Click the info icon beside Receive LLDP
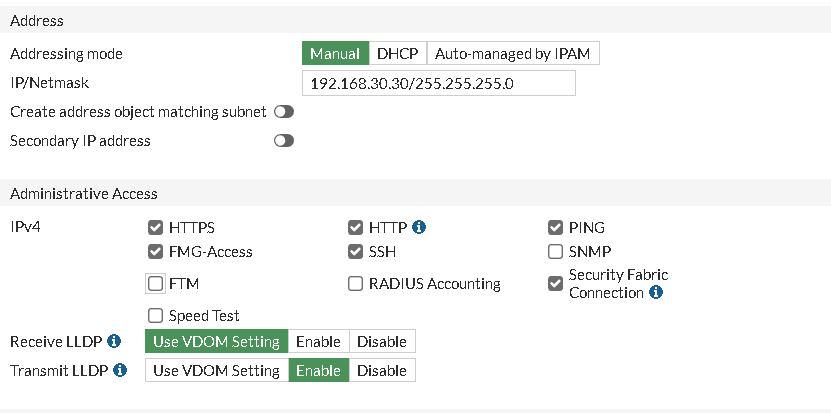Viewport: 831px width, 413px height. [x=114, y=342]
